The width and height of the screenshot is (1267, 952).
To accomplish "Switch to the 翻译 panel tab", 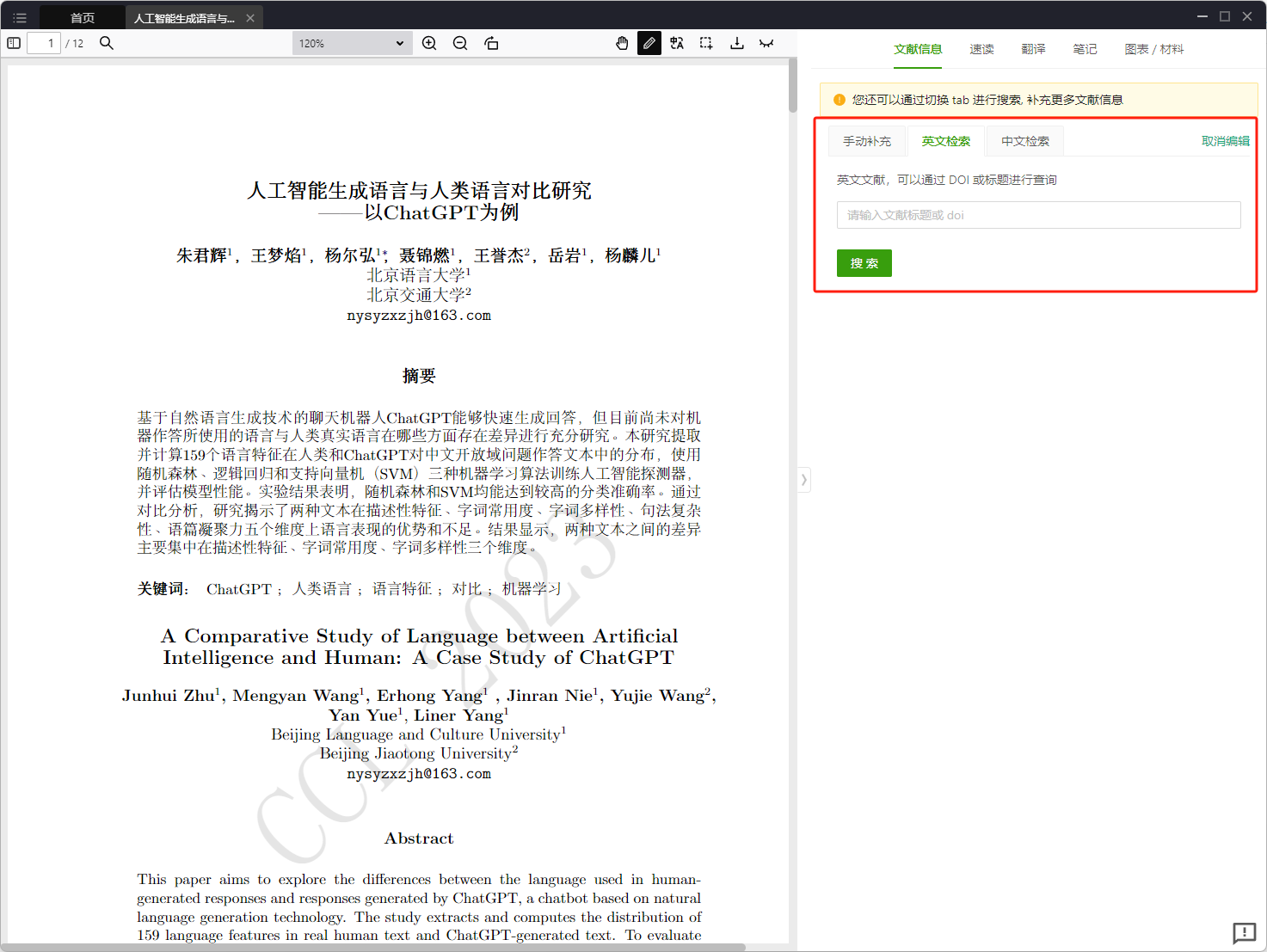I will [x=1033, y=50].
